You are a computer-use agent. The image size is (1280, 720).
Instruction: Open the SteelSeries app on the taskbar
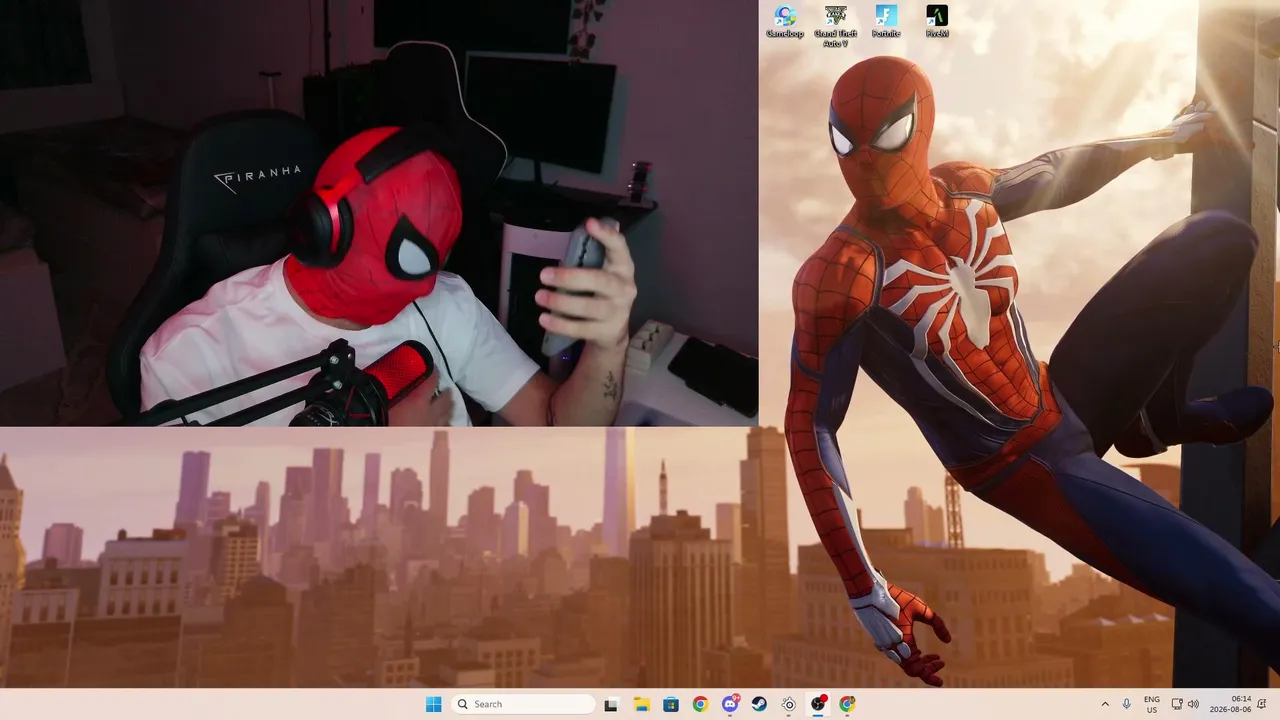(x=789, y=704)
